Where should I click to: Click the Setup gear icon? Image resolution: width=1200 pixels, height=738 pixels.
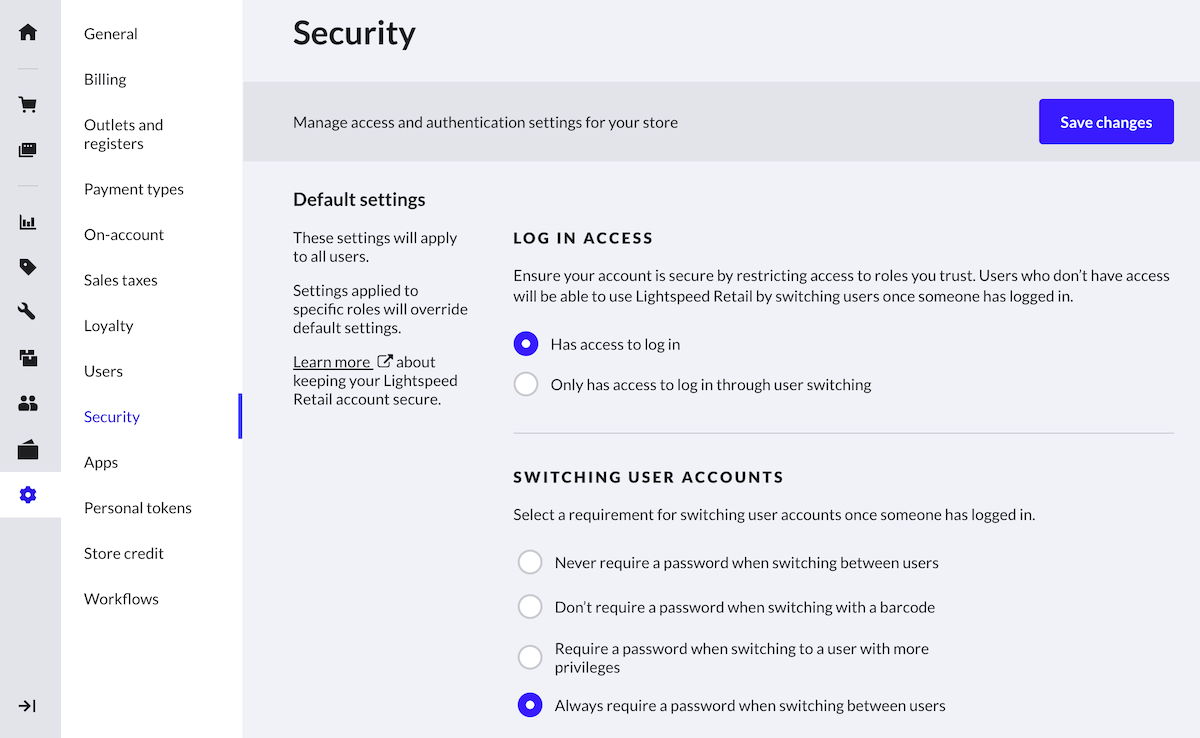28,495
